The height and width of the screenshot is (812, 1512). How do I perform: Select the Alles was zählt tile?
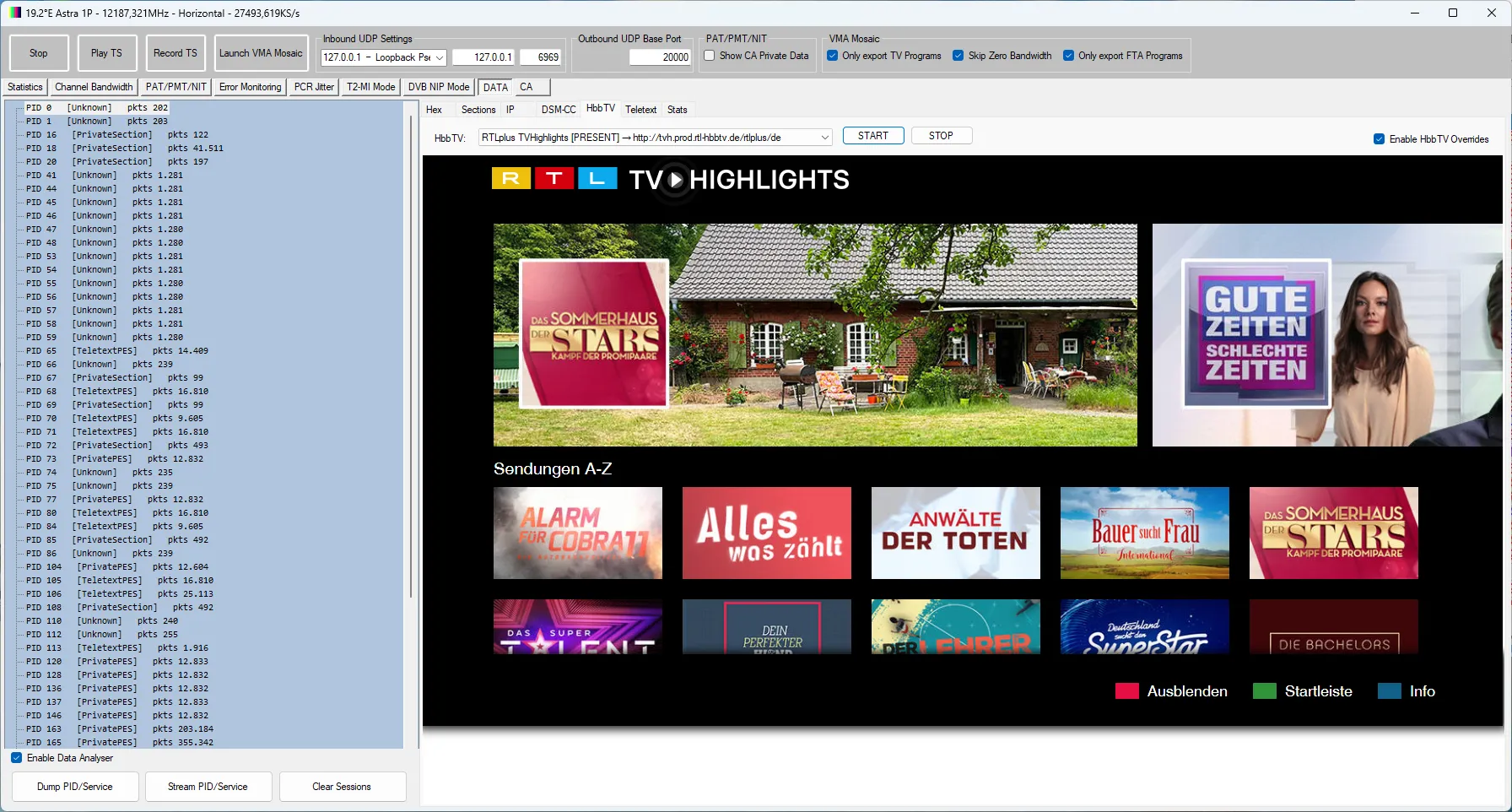click(767, 533)
